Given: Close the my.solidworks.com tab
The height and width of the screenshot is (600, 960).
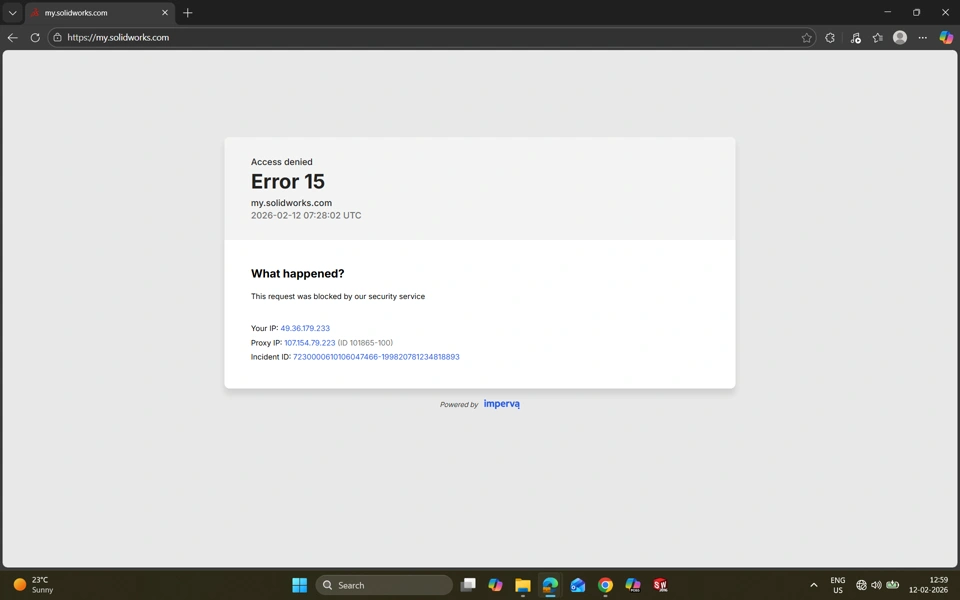Looking at the screenshot, I should pos(165,13).
